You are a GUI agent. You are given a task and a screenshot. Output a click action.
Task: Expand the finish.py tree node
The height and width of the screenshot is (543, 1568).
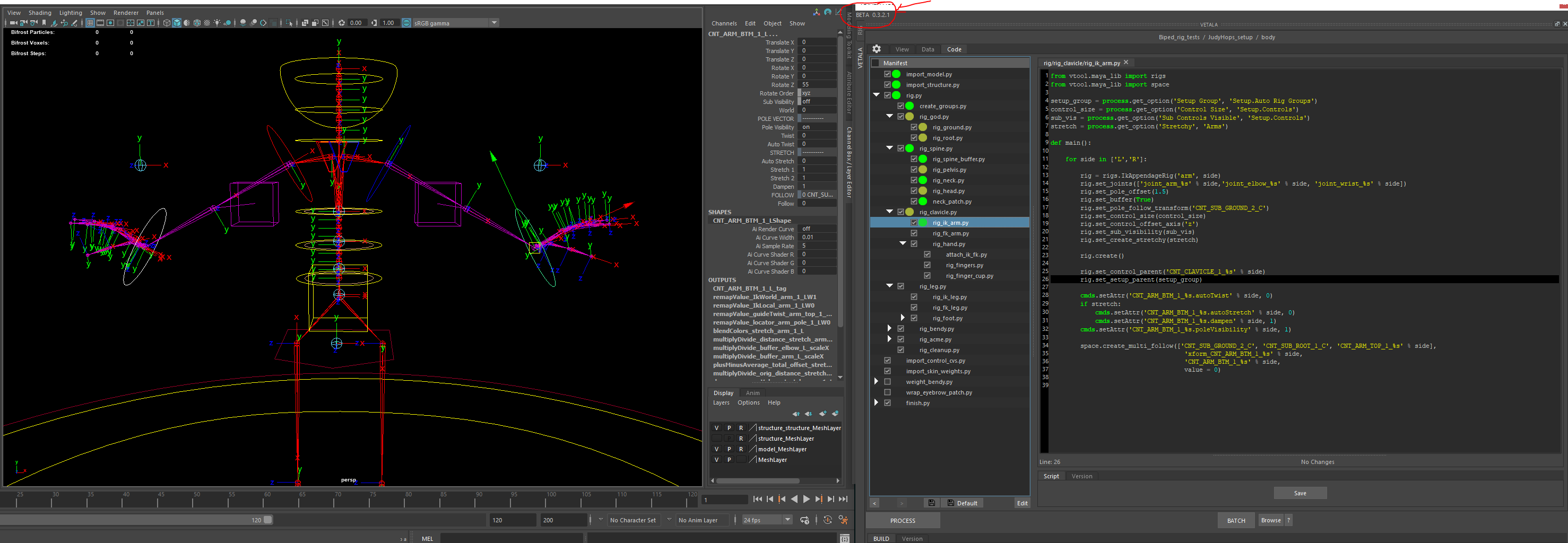point(877,402)
